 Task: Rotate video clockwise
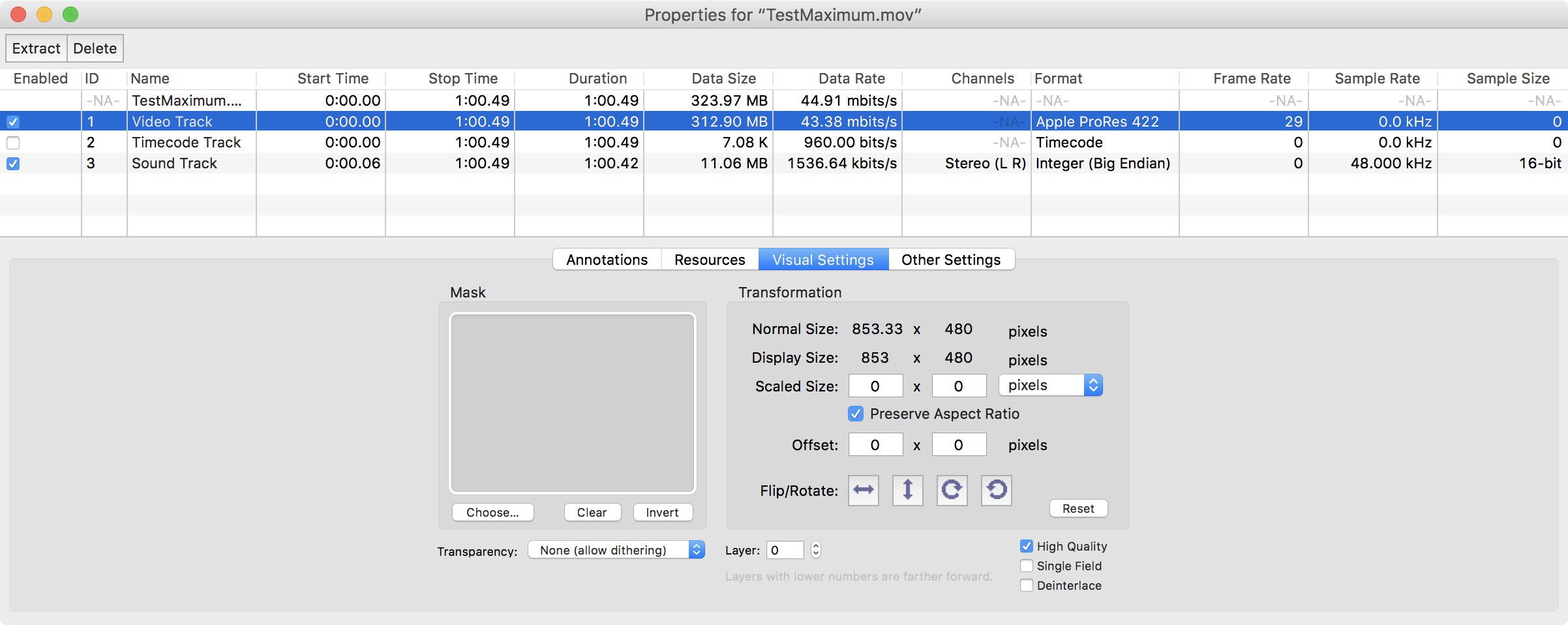coord(952,490)
